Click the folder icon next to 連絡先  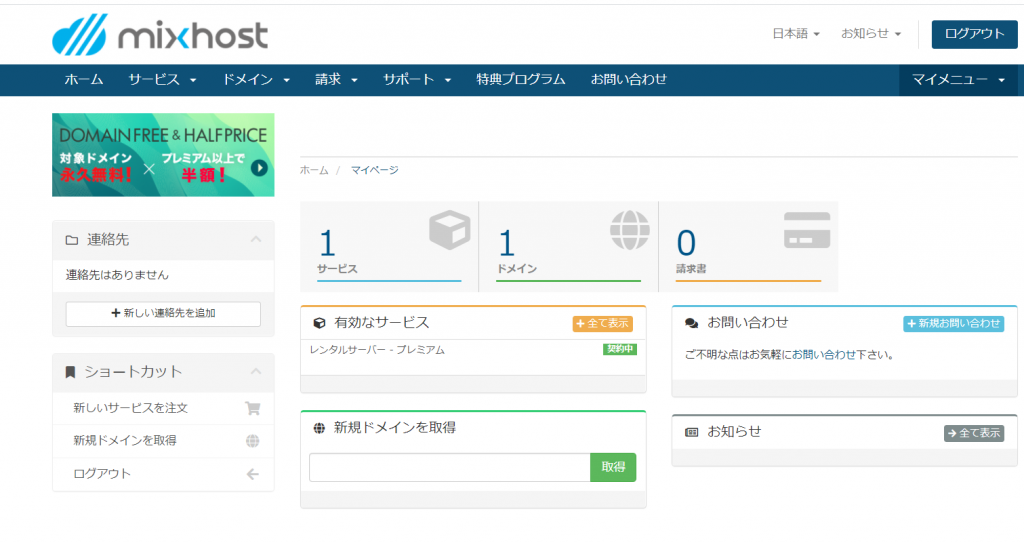(72, 240)
